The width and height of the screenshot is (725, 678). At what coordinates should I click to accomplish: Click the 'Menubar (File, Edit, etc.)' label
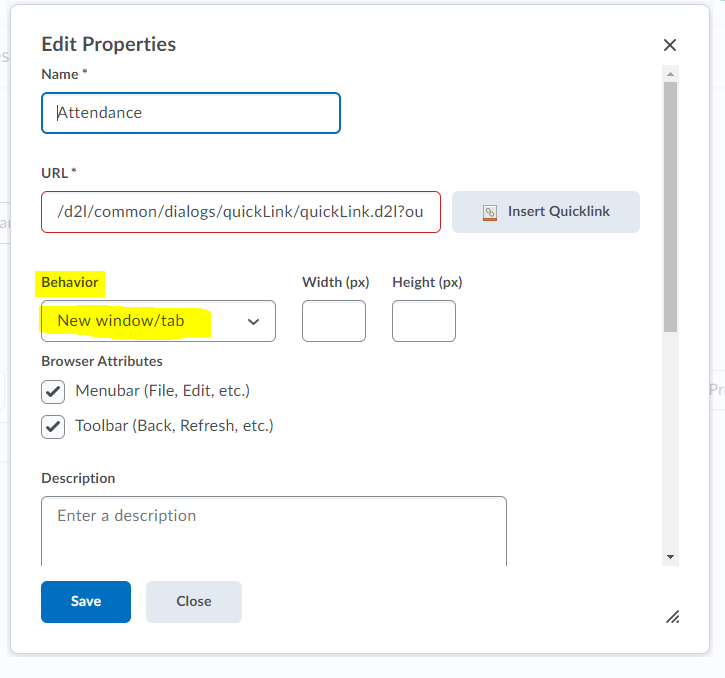point(162,390)
